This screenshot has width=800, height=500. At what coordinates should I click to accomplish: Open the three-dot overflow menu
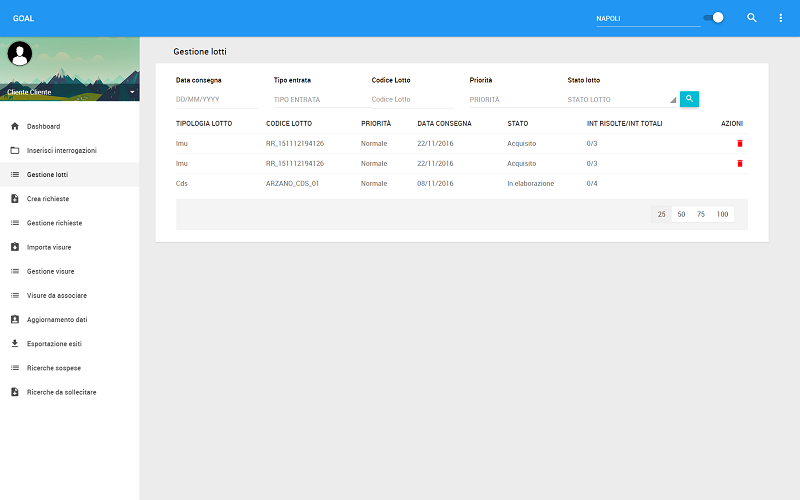(781, 18)
